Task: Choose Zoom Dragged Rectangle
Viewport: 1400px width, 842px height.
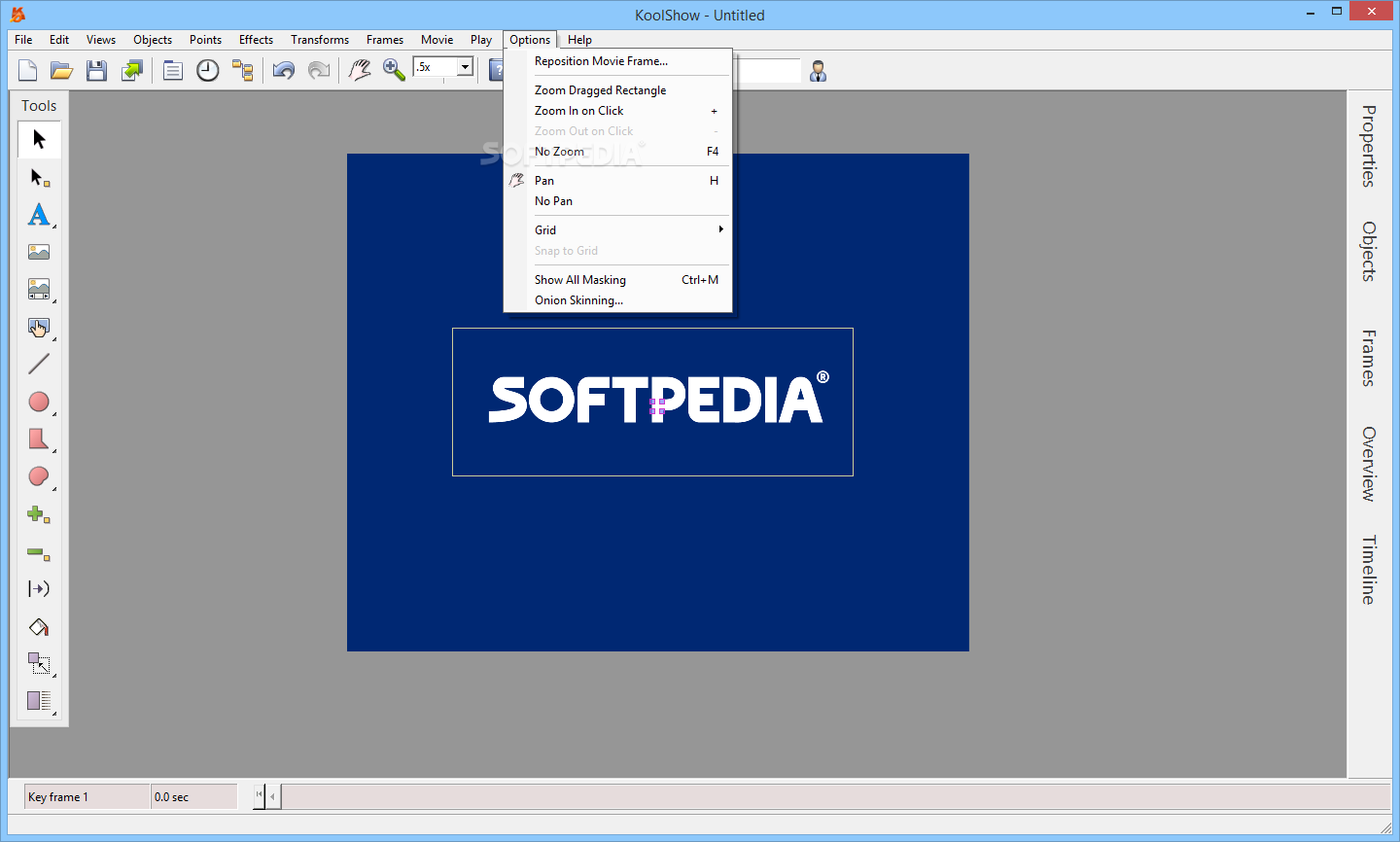Action: [617, 90]
